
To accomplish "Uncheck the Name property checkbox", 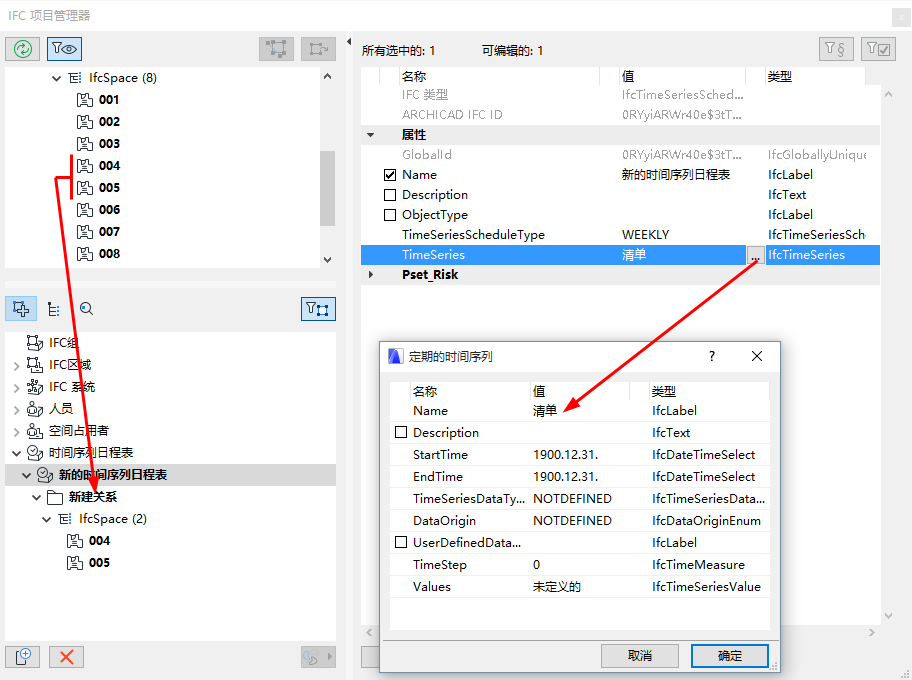I will (x=390, y=175).
